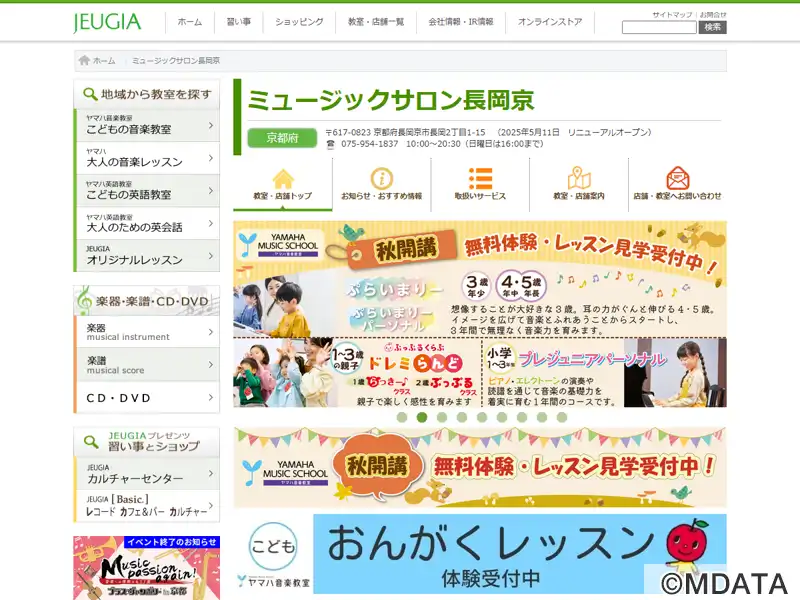Click the home icon in breadcrumb
The height and width of the screenshot is (600, 800).
click(x=84, y=61)
